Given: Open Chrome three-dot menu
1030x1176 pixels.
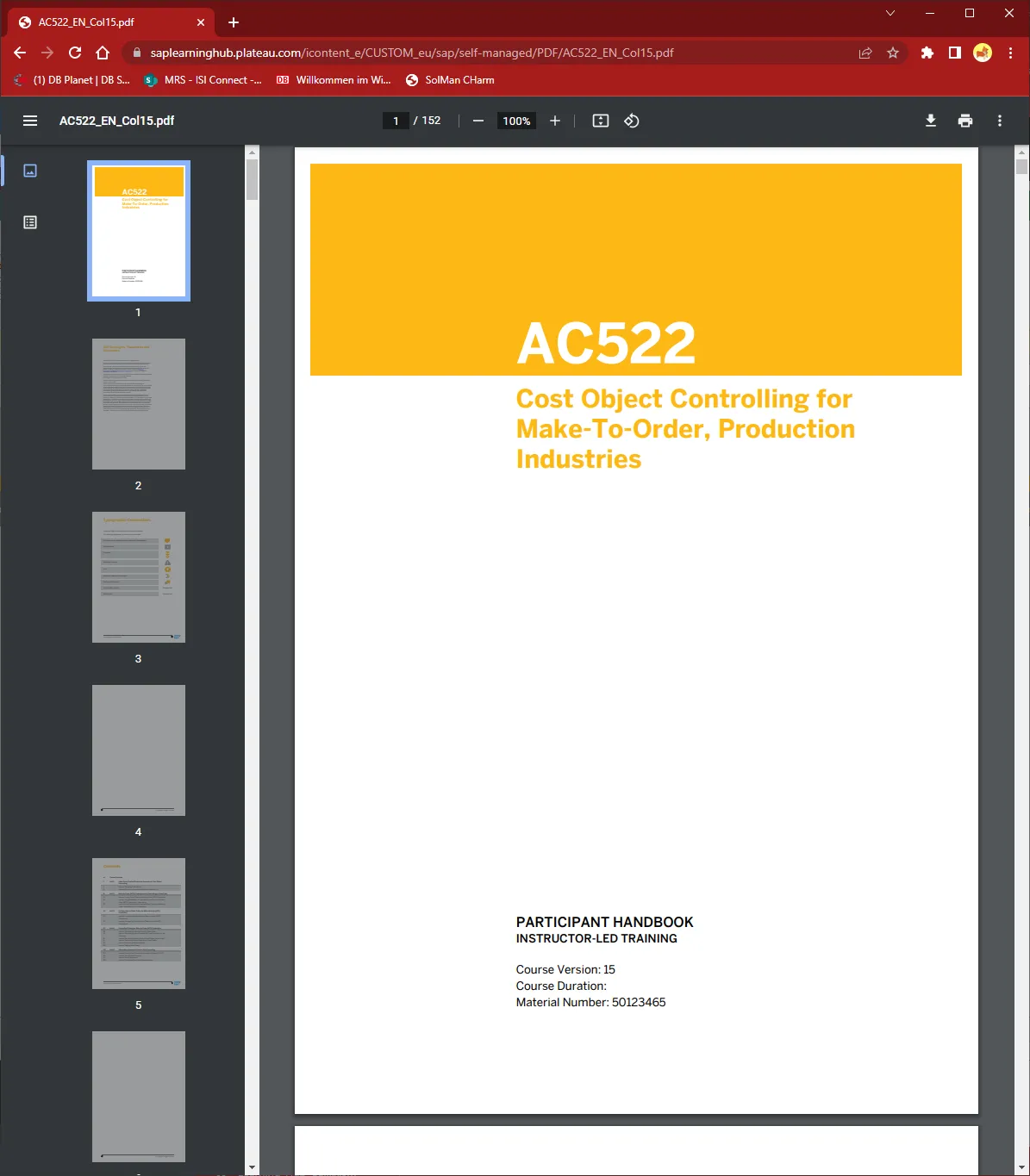Looking at the screenshot, I should [1010, 53].
